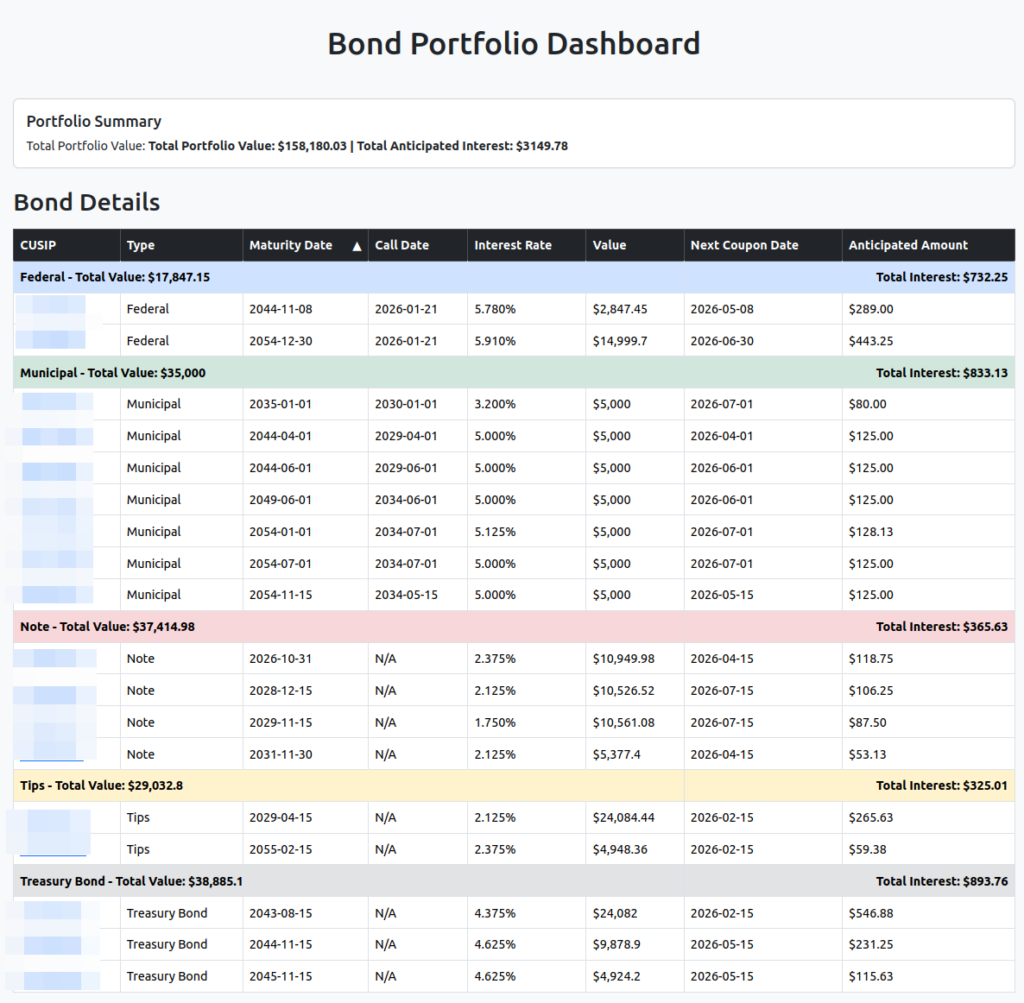Click the Treasury Bond Total Interest $893.76

pyautogui.click(x=941, y=881)
